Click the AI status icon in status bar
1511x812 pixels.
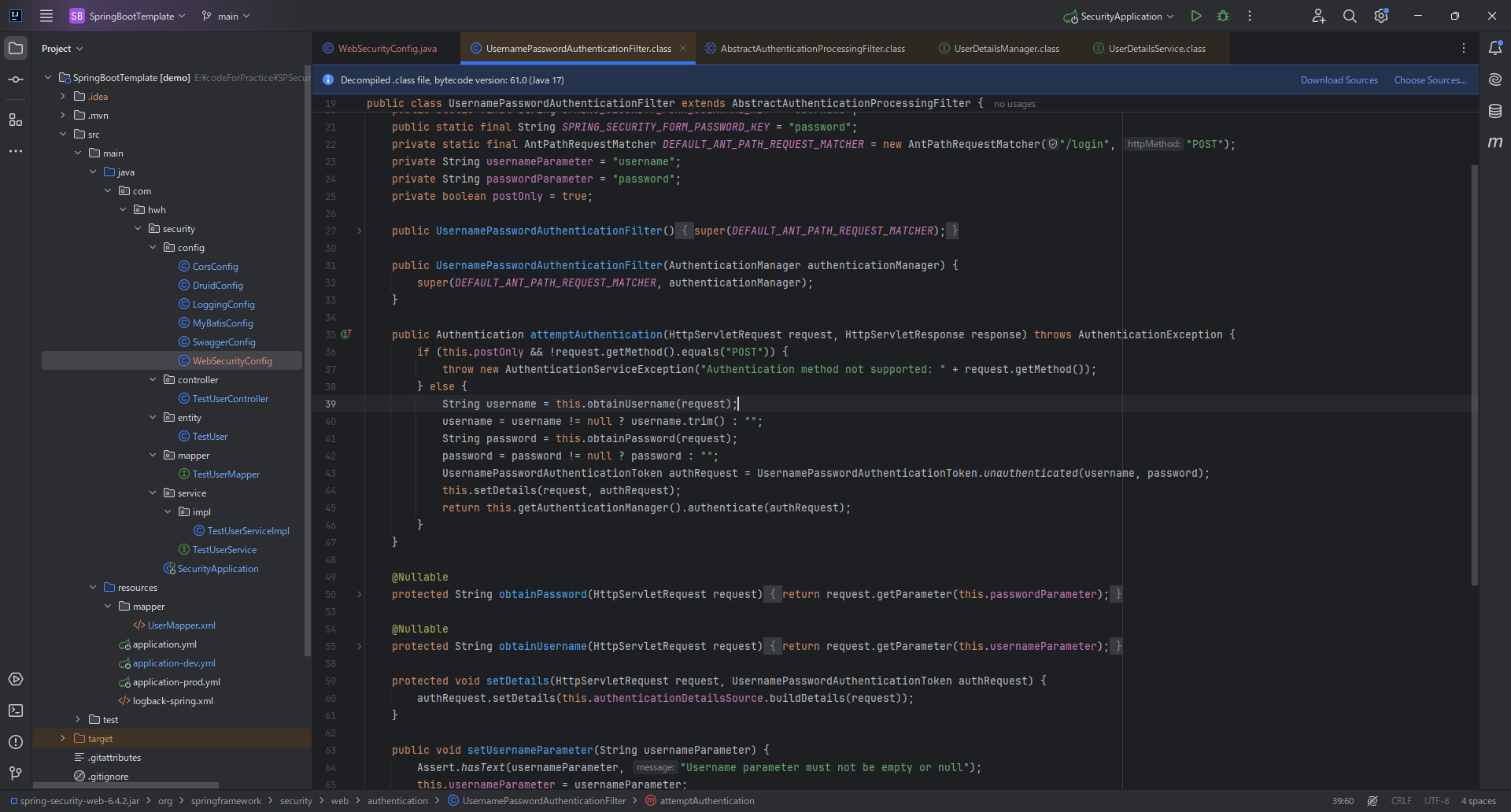click(1372, 801)
